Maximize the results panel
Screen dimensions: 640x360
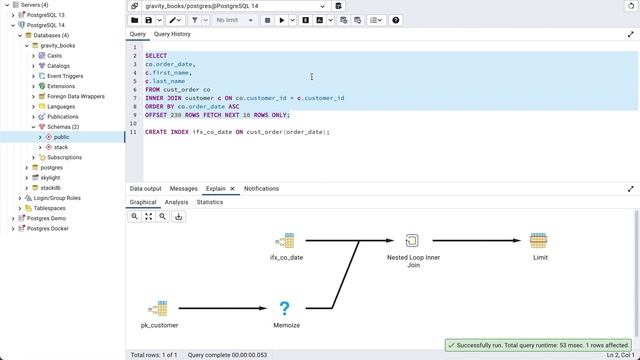pyautogui.click(x=631, y=189)
